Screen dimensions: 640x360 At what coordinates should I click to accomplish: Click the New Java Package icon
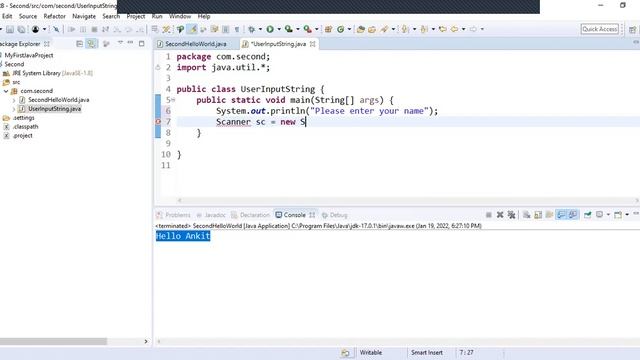pyautogui.click(x=328, y=29)
